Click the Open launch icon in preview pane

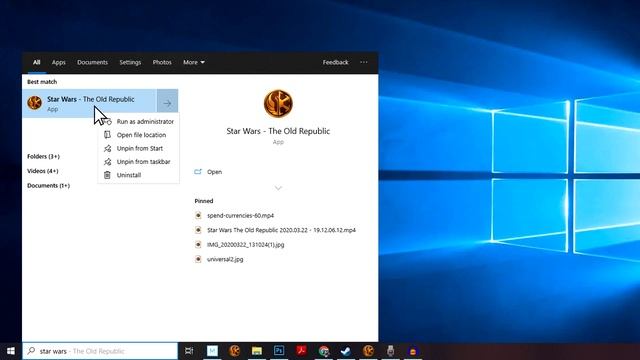point(198,172)
